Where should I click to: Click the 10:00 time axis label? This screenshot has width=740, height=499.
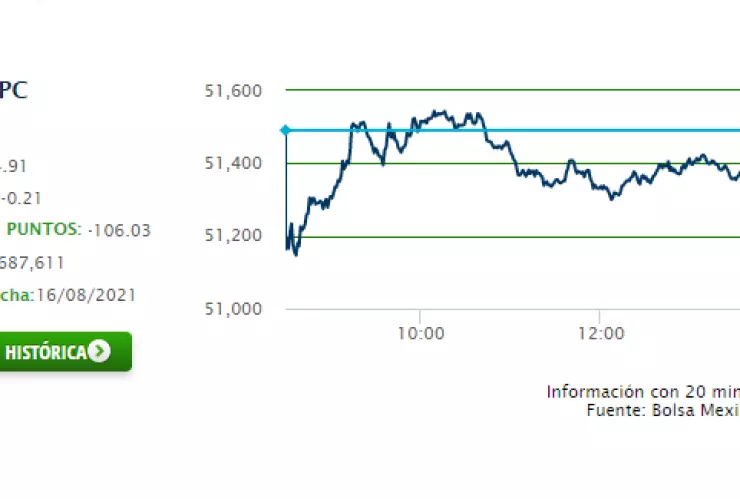pos(420,333)
